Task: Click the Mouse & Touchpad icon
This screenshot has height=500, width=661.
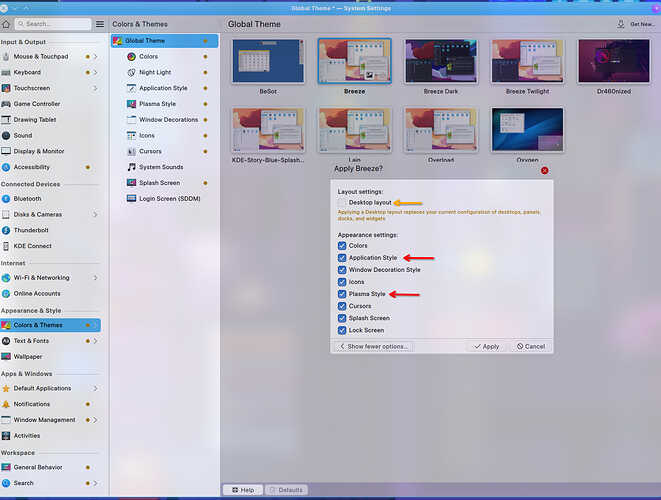Action: pos(6,56)
